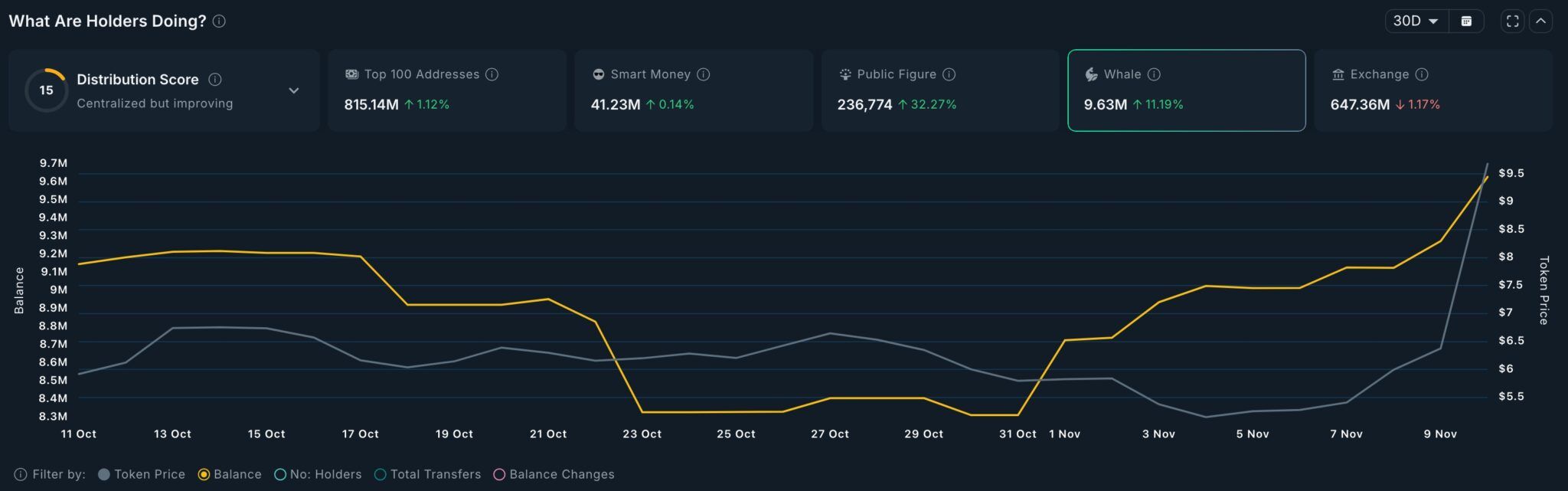Select the Exchange holdings card
1568x491 pixels.
pyautogui.click(x=1432, y=90)
